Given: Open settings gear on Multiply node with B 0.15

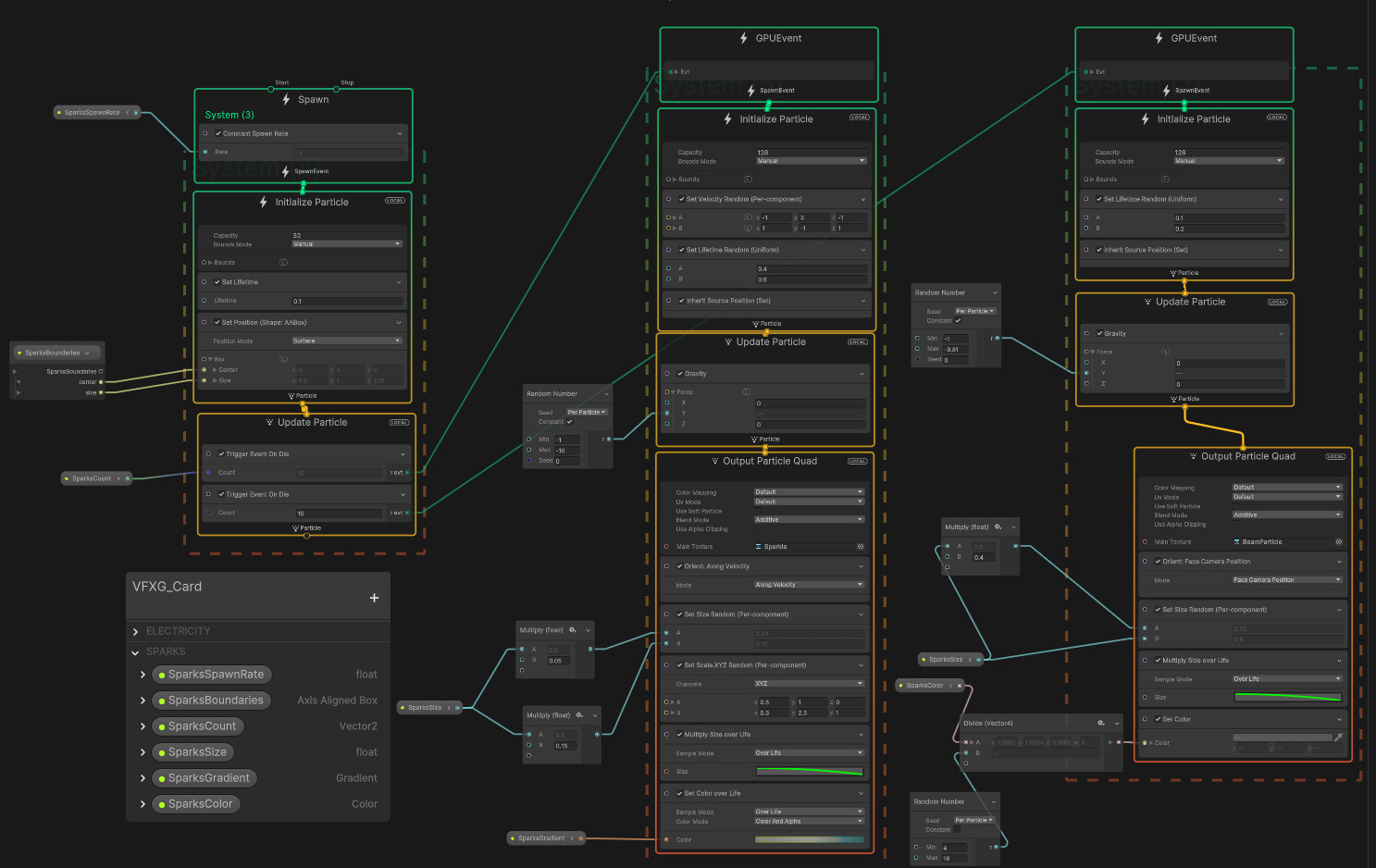Looking at the screenshot, I should click(x=580, y=715).
